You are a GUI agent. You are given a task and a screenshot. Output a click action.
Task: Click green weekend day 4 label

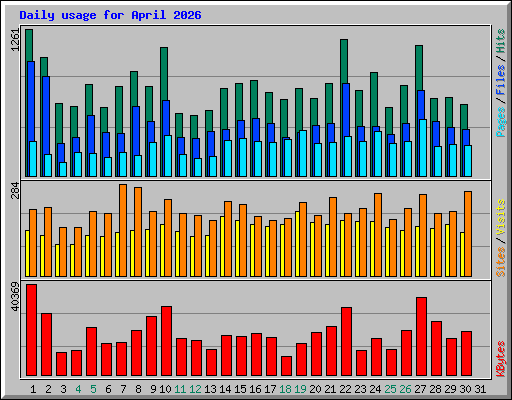[x=78, y=389]
